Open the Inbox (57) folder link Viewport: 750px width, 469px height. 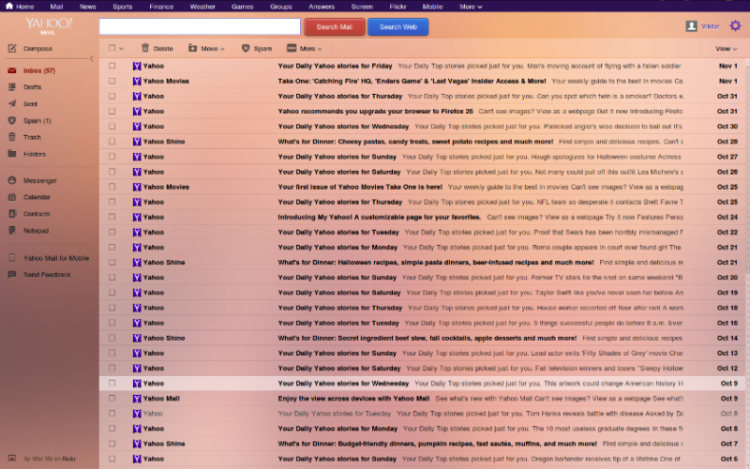point(39,70)
